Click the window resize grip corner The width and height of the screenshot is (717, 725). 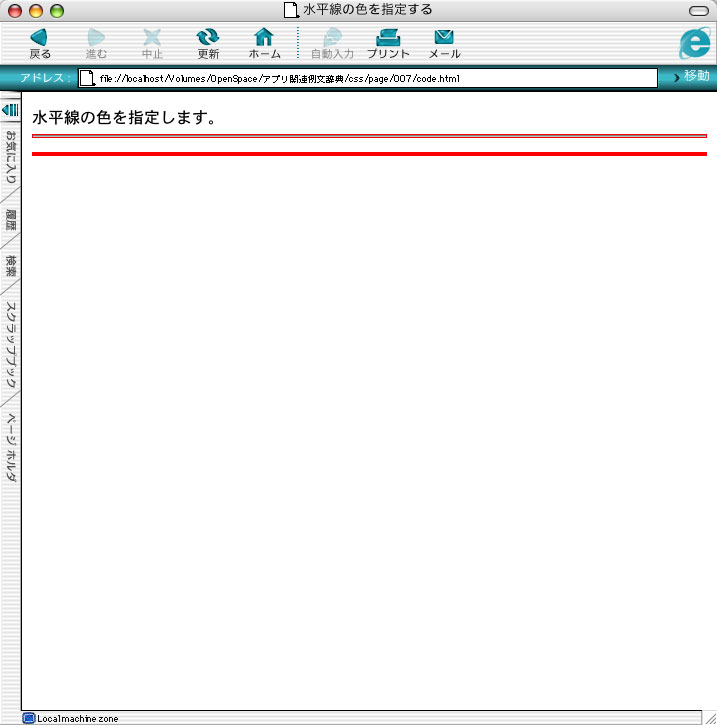click(x=710, y=718)
